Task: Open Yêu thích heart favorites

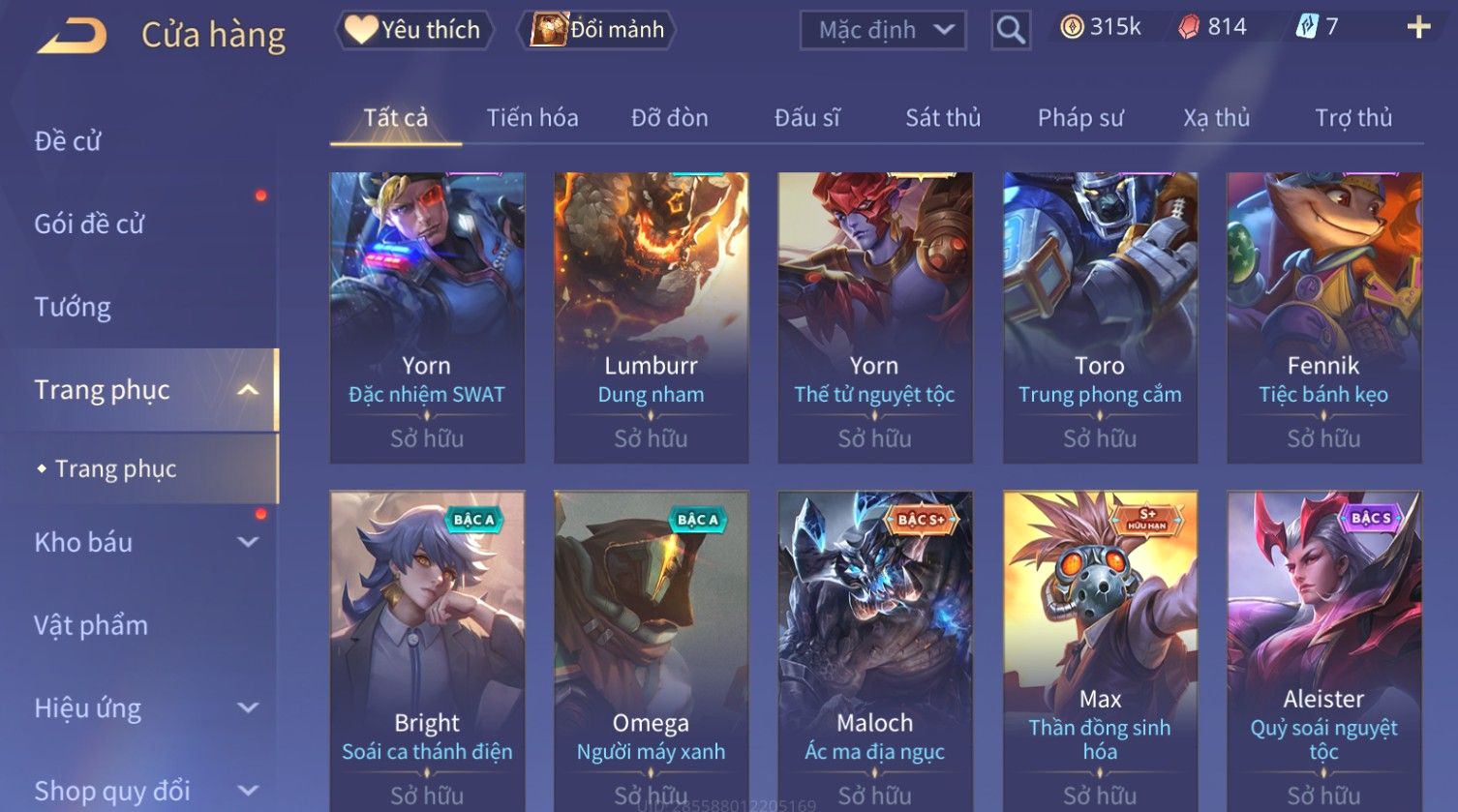Action: tap(413, 30)
